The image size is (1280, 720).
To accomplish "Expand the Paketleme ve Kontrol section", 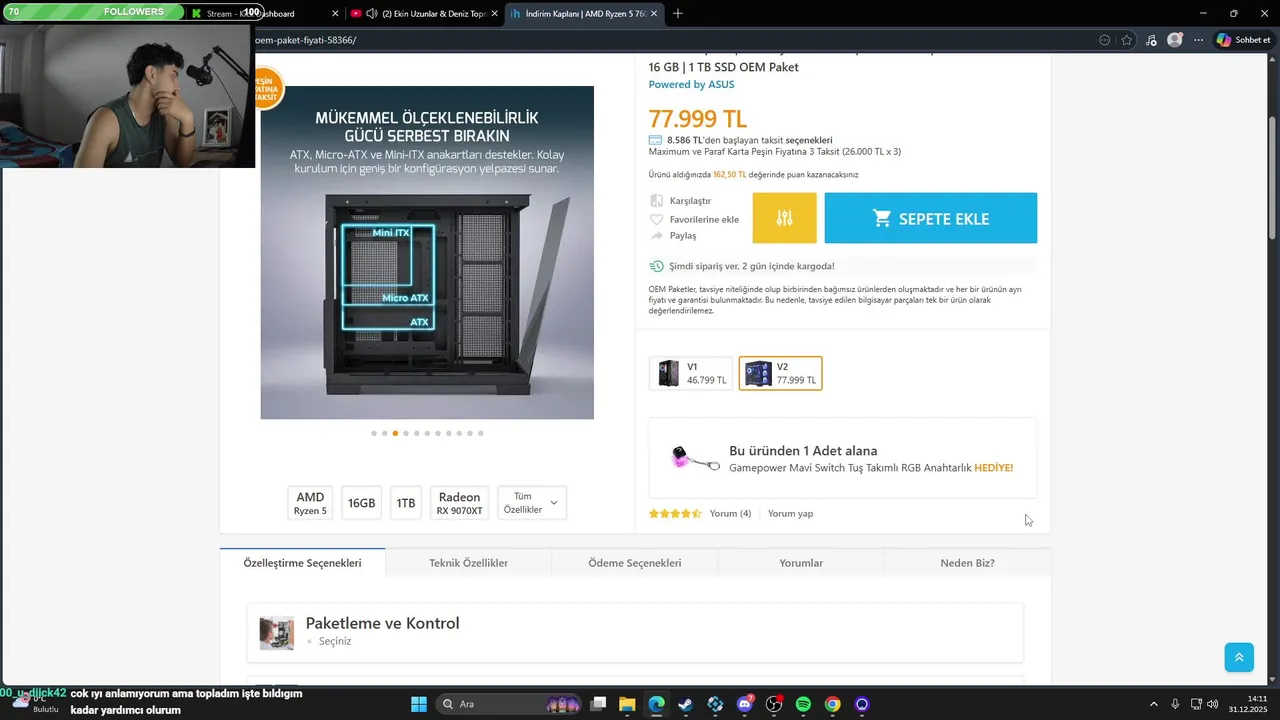I will 635,632.
